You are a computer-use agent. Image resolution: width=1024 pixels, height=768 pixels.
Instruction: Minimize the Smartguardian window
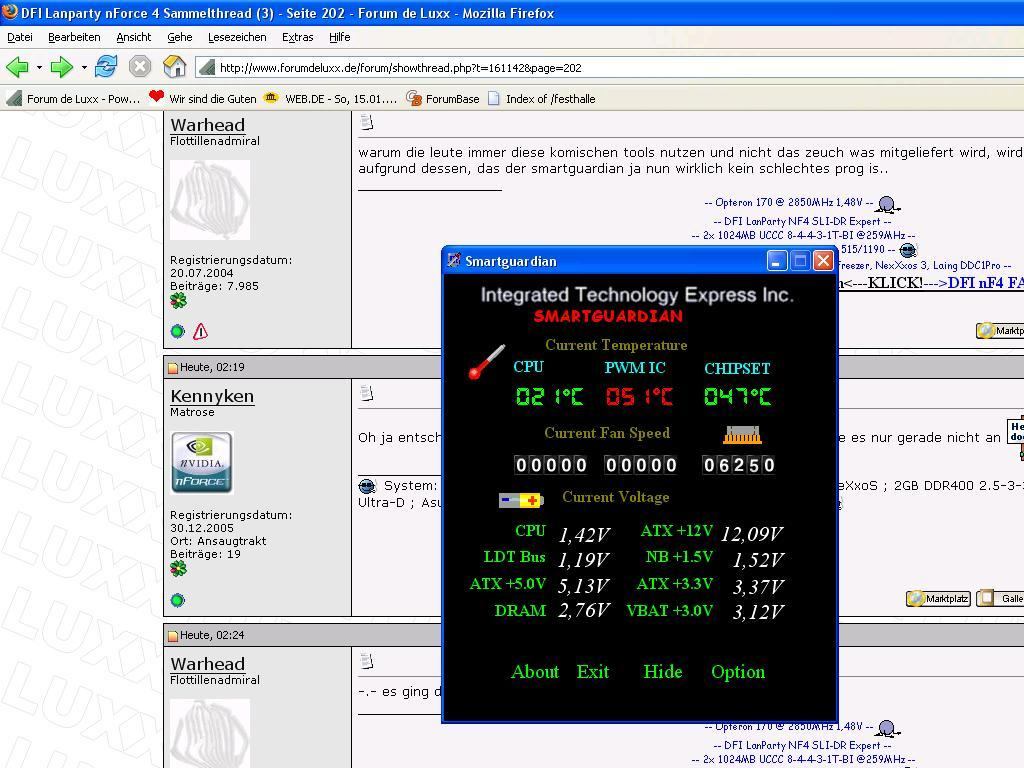point(776,261)
